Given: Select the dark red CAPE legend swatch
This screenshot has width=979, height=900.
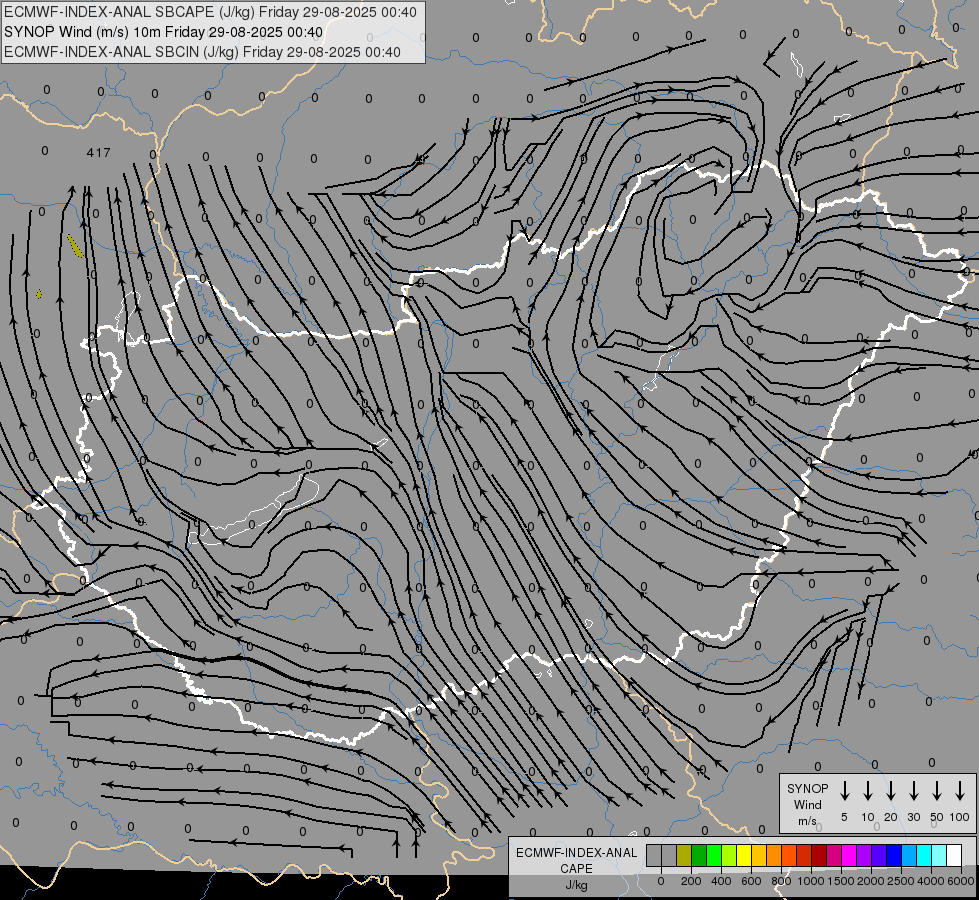Looking at the screenshot, I should pyautogui.click(x=819, y=855).
